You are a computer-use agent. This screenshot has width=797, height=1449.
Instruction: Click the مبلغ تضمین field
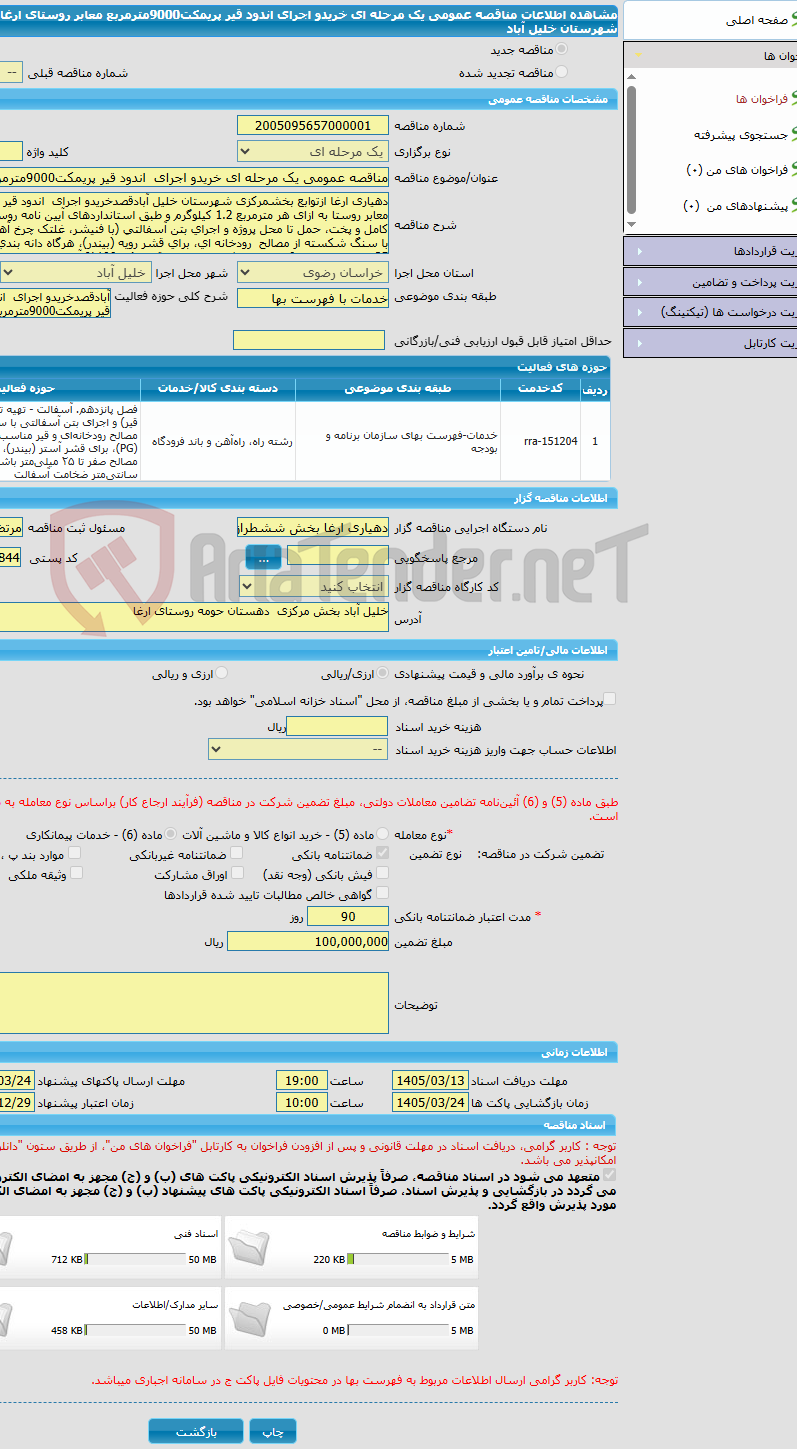coord(308,941)
